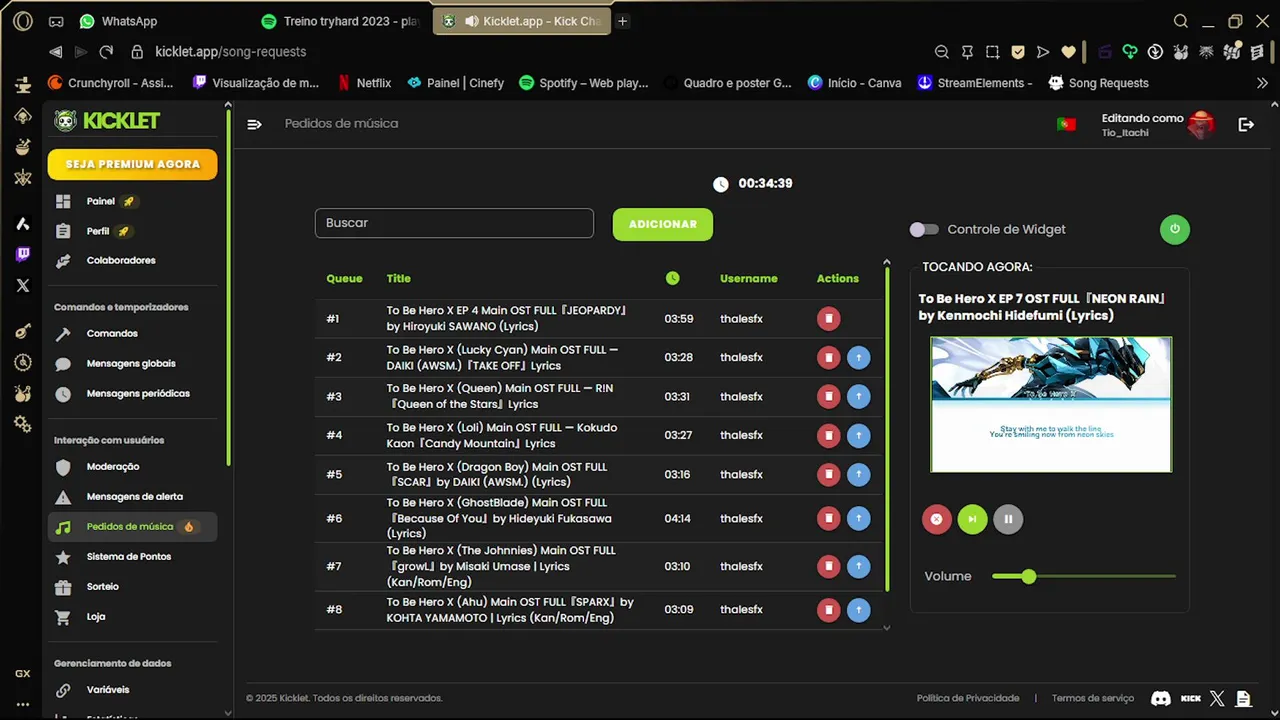The image size is (1280, 720).
Task: Open Discord icon in footer
Action: [x=1161, y=698]
